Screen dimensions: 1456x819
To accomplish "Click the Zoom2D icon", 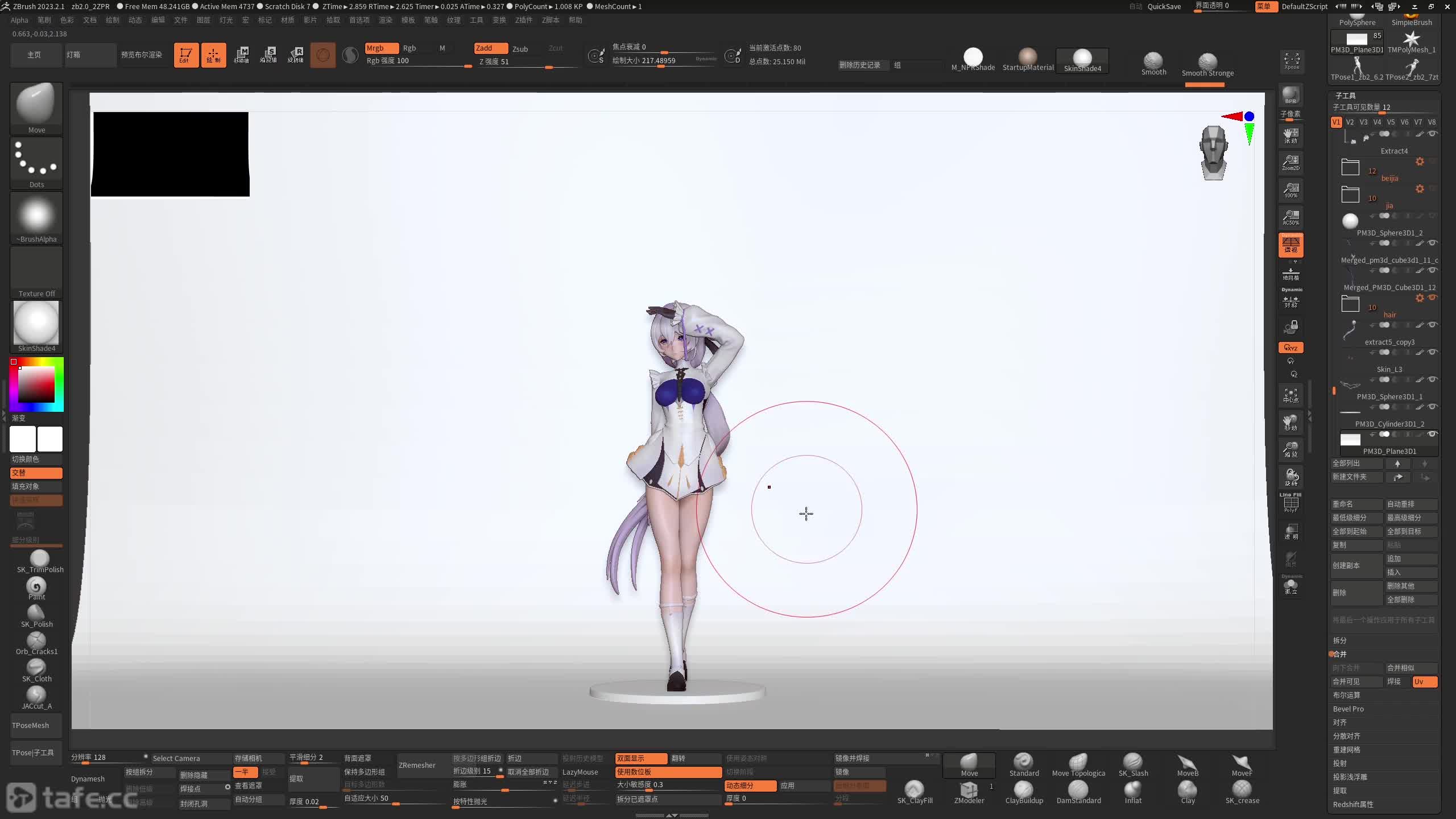I will coord(1291,163).
